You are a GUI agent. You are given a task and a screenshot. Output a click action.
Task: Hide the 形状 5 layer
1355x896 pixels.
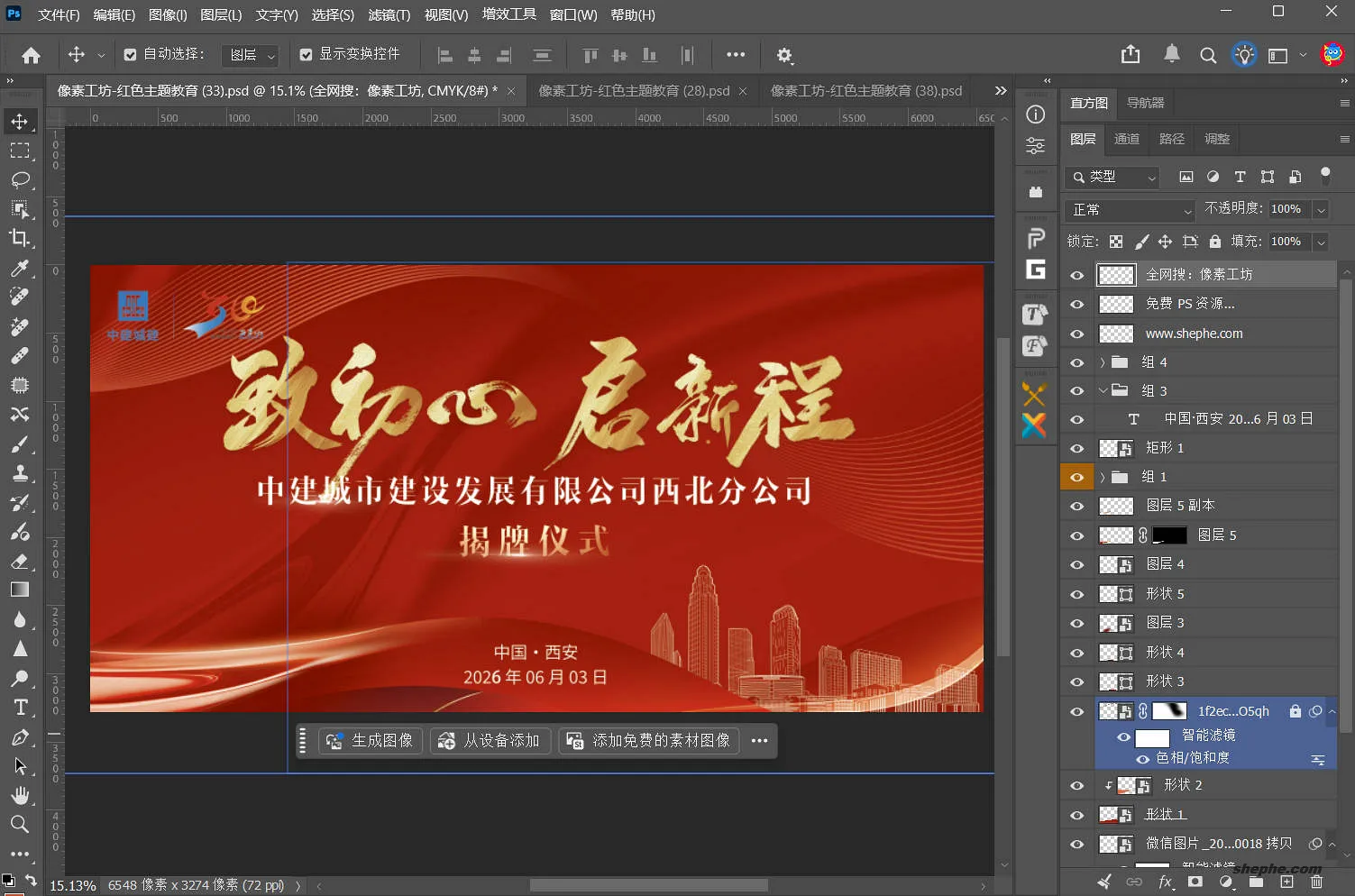coord(1077,594)
